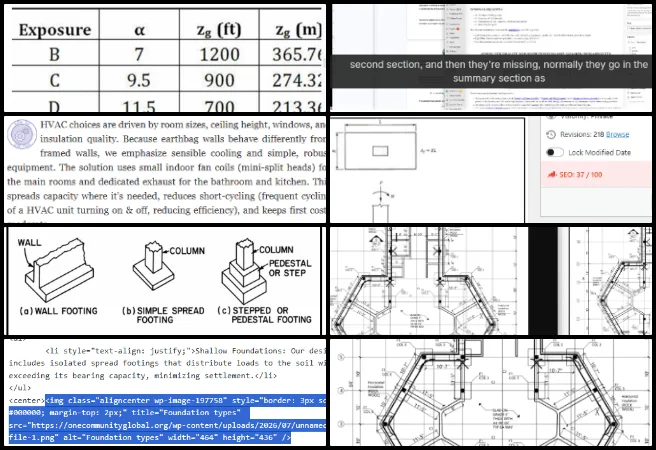Viewport: 656px width, 450px height.
Task: Click grid bubble 5 on the foundation plan
Action: pyautogui.click(x=341, y=357)
